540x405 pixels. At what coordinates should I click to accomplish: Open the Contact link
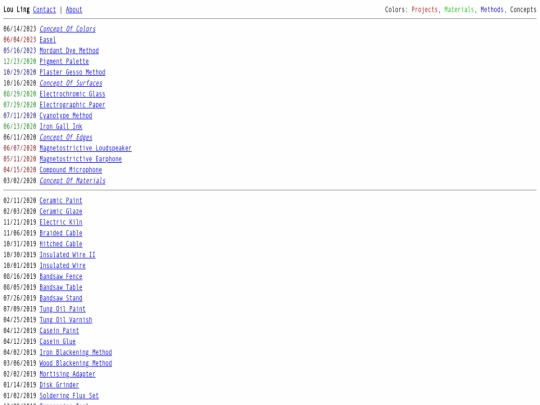[x=44, y=10]
